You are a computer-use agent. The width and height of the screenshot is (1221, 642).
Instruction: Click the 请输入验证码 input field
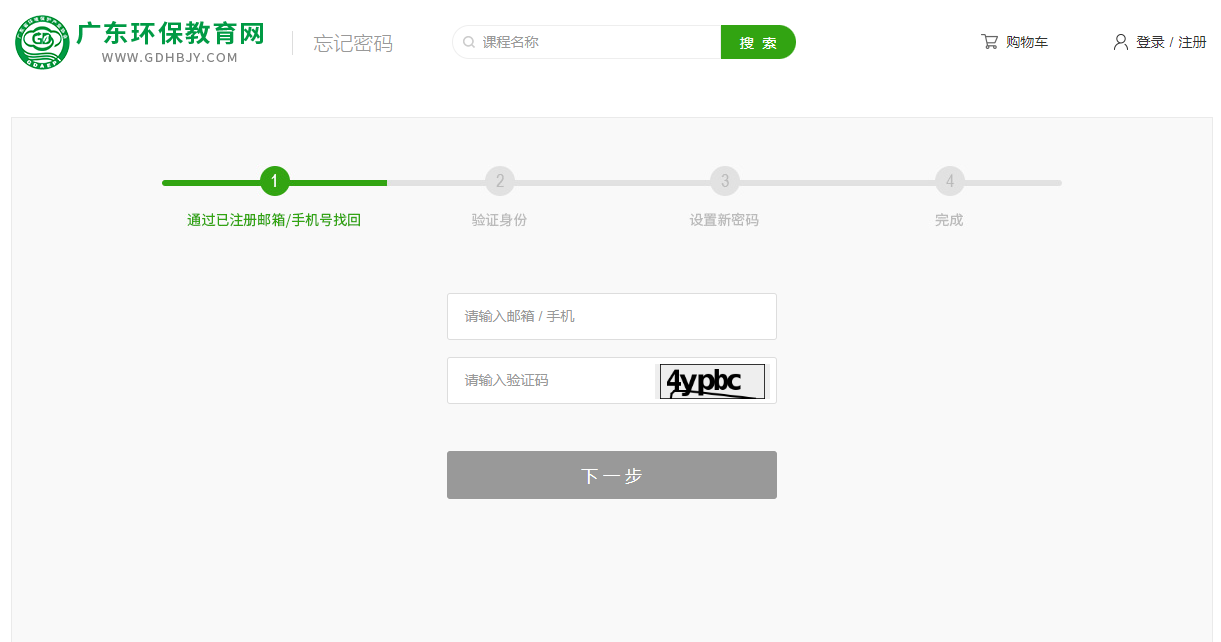tap(550, 381)
